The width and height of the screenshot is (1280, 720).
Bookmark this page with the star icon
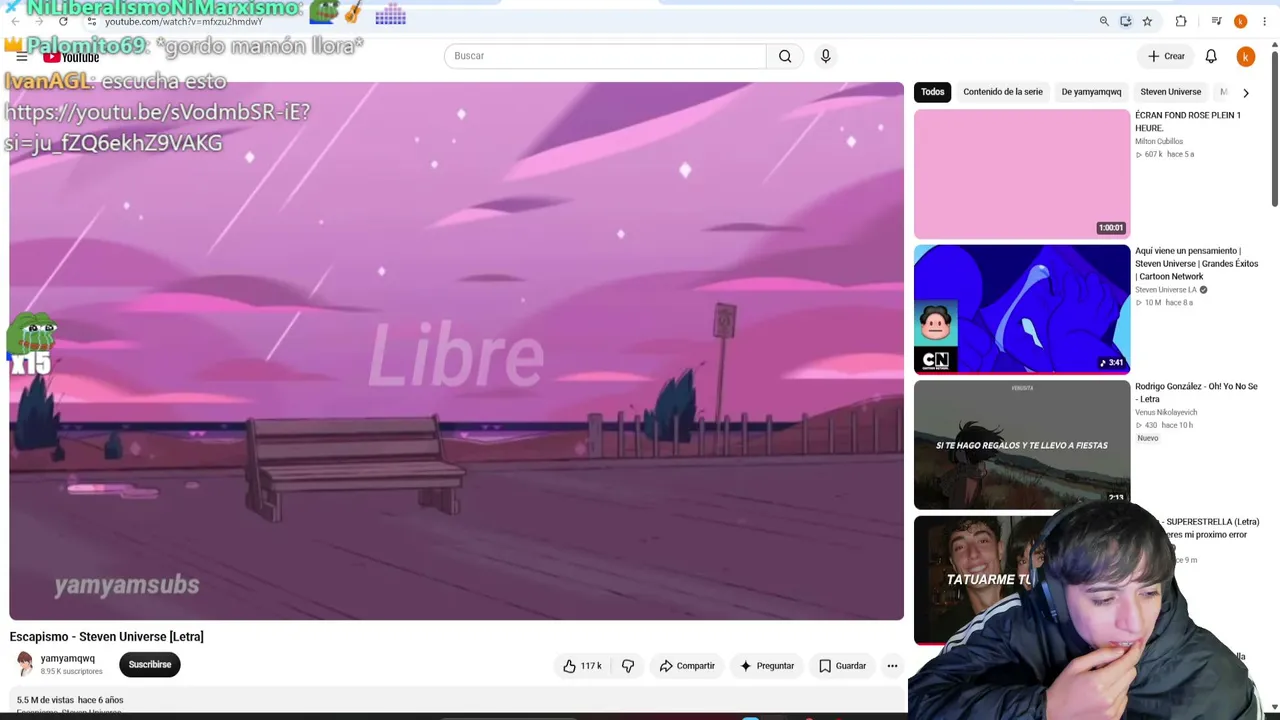(1147, 21)
